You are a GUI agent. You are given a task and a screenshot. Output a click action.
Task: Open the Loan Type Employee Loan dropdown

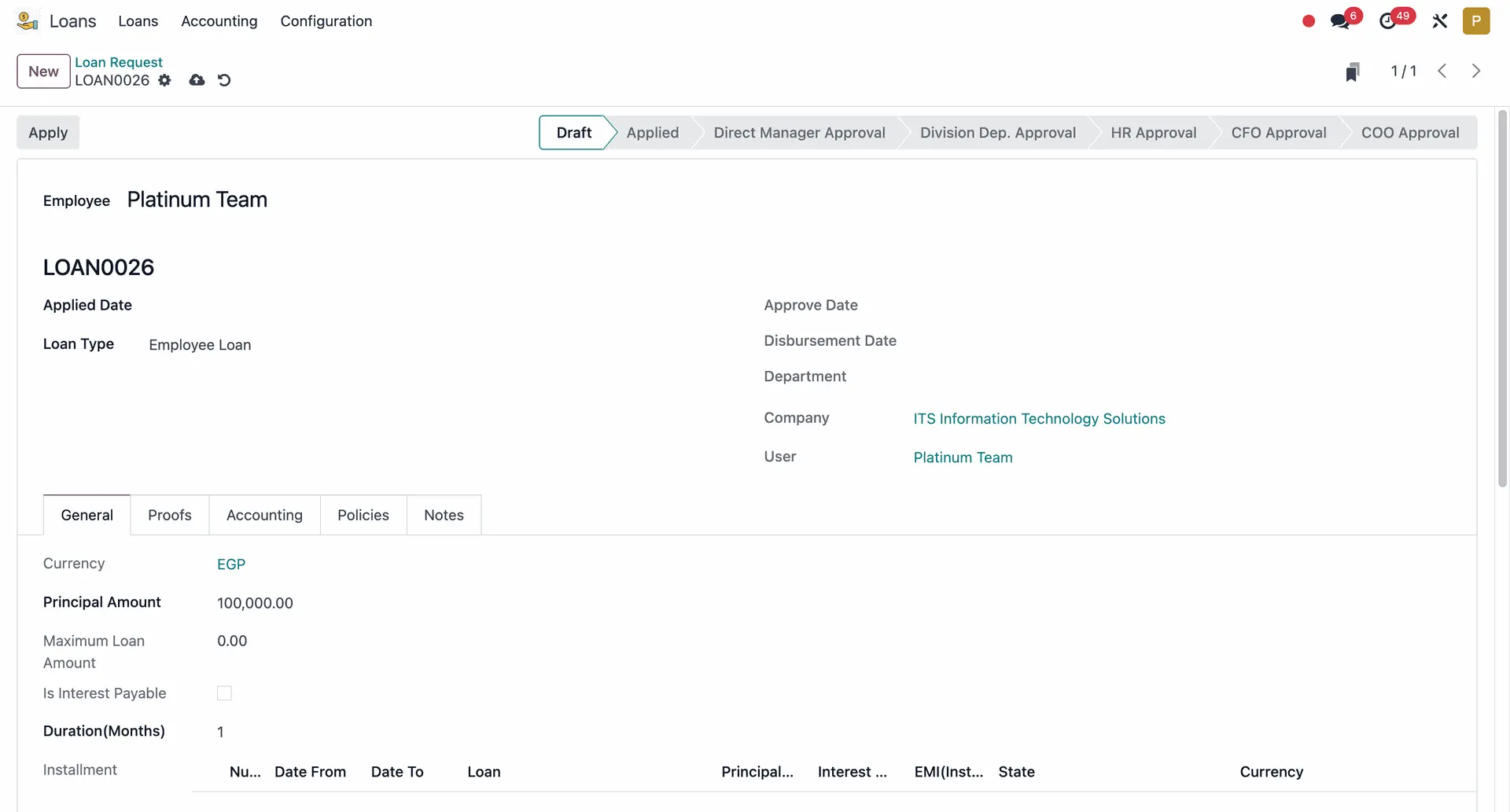(x=200, y=345)
